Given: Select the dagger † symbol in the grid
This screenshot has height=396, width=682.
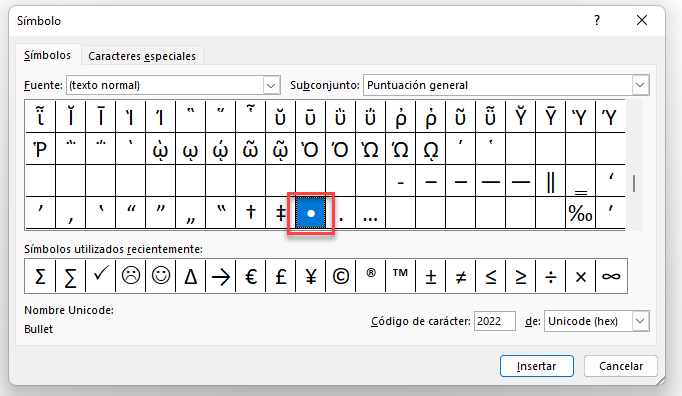Looking at the screenshot, I should 251,213.
